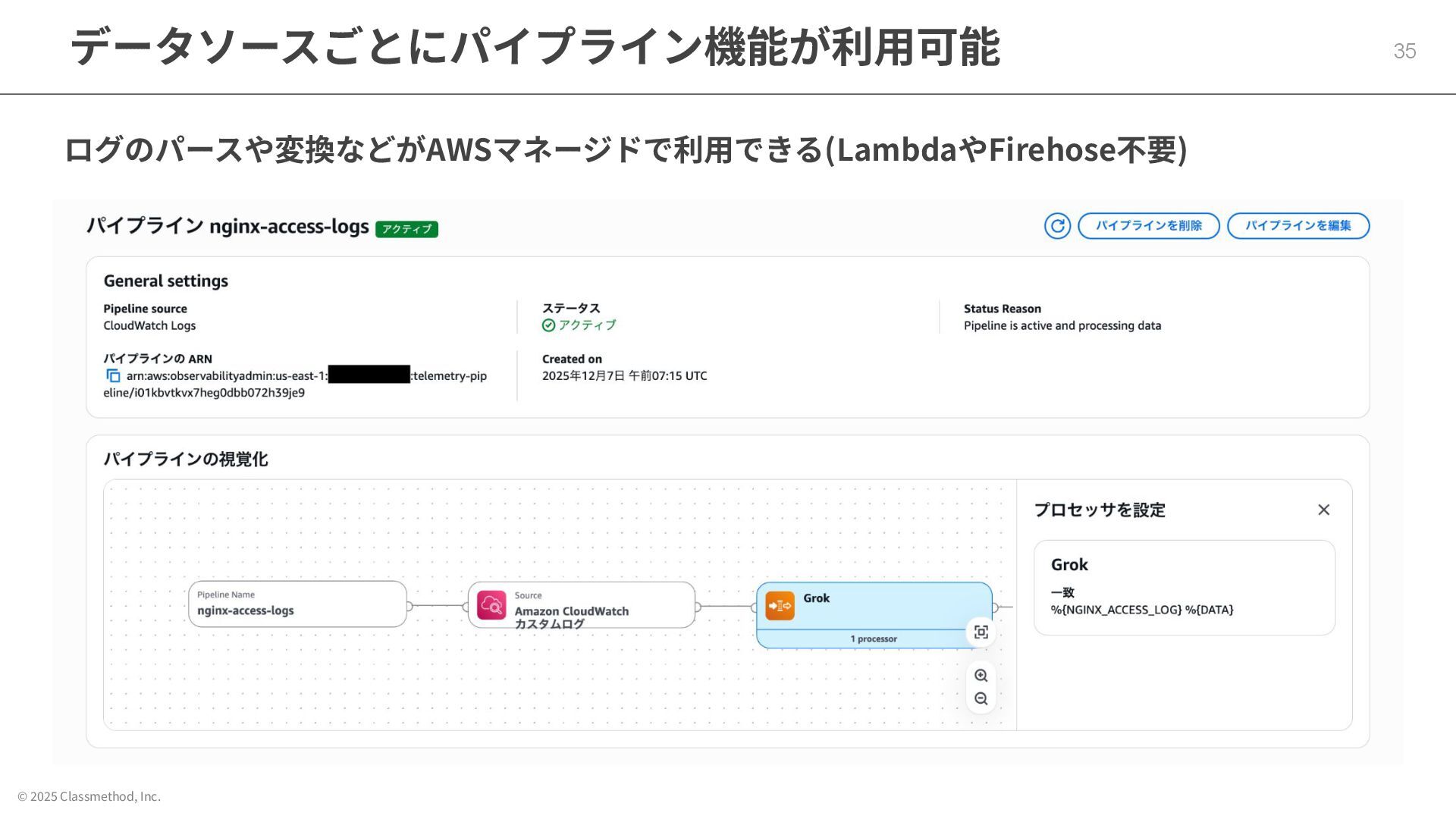Click the アクティブ status check icon
The image size is (1456, 819).
click(548, 325)
